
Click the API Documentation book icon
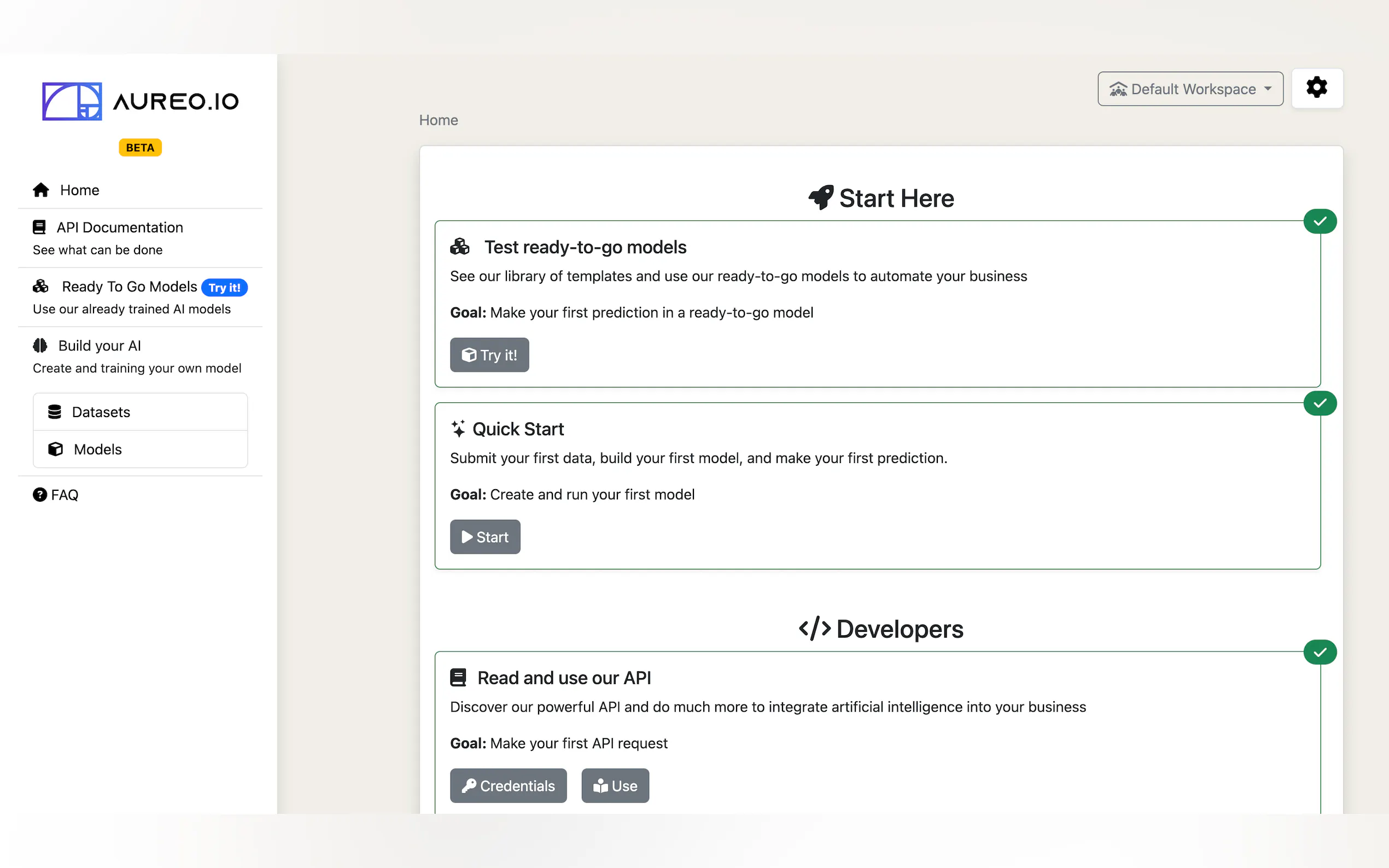click(39, 227)
